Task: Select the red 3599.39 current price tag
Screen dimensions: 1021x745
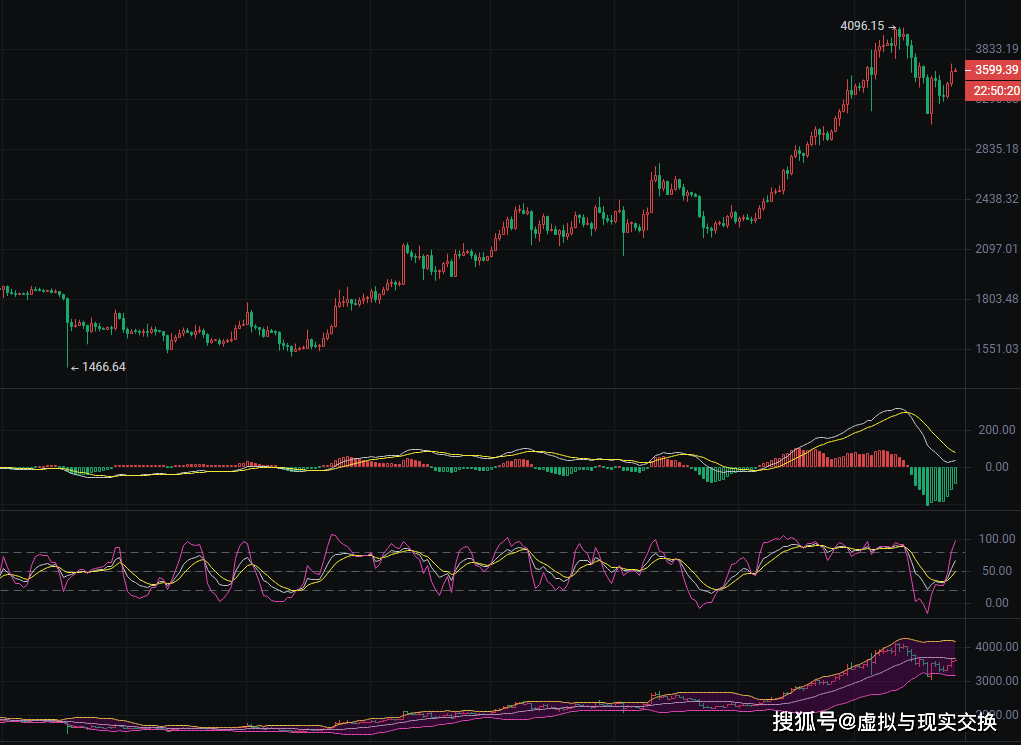Action: click(992, 70)
